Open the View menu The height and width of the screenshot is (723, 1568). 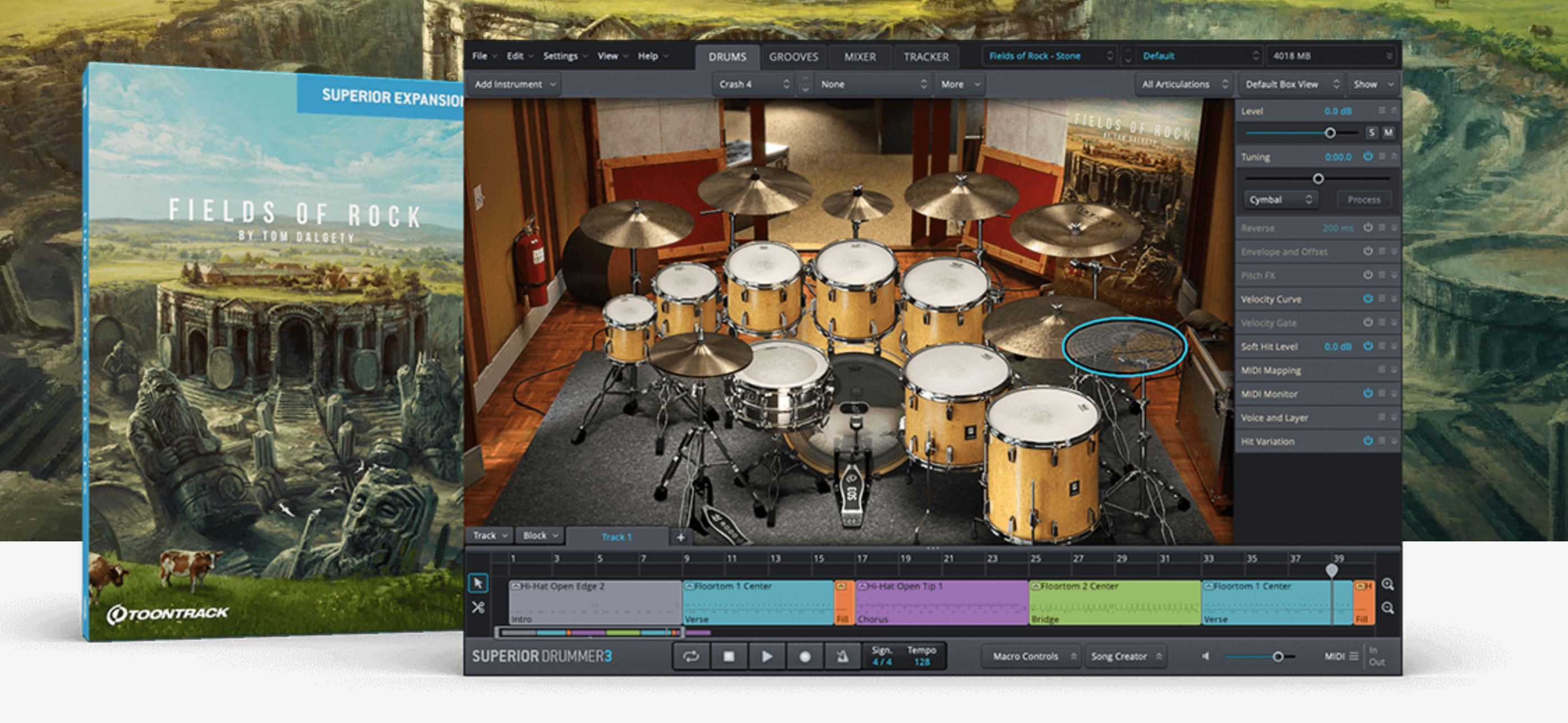(x=612, y=56)
